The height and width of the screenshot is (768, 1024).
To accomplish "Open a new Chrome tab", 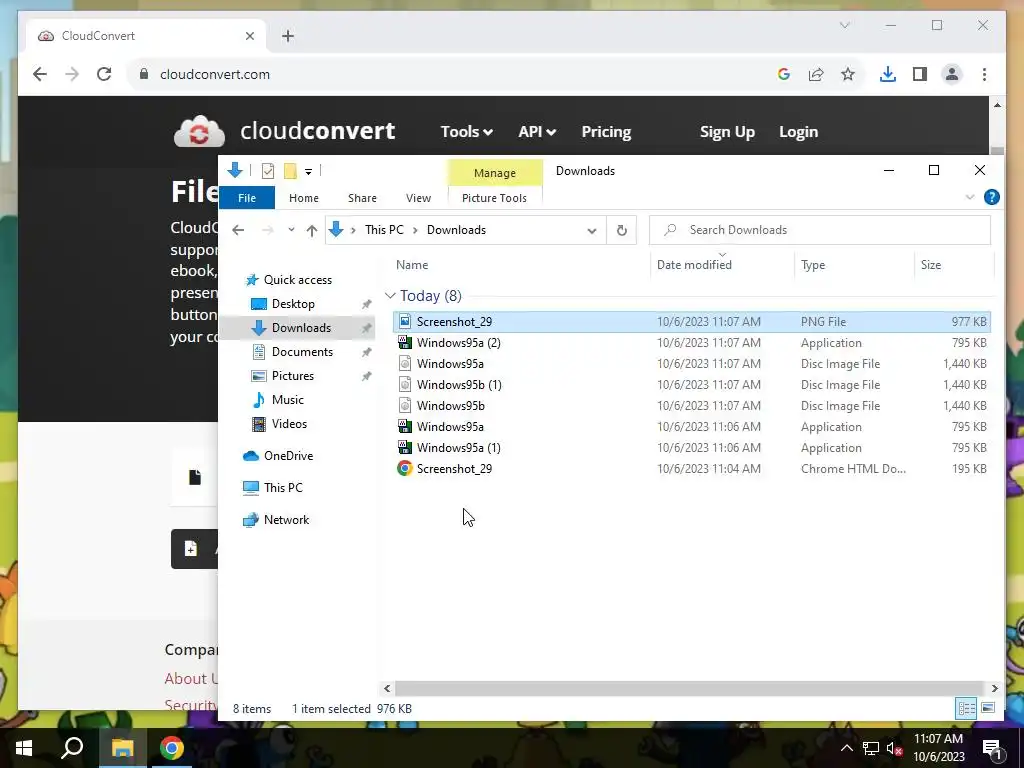I will pos(288,36).
